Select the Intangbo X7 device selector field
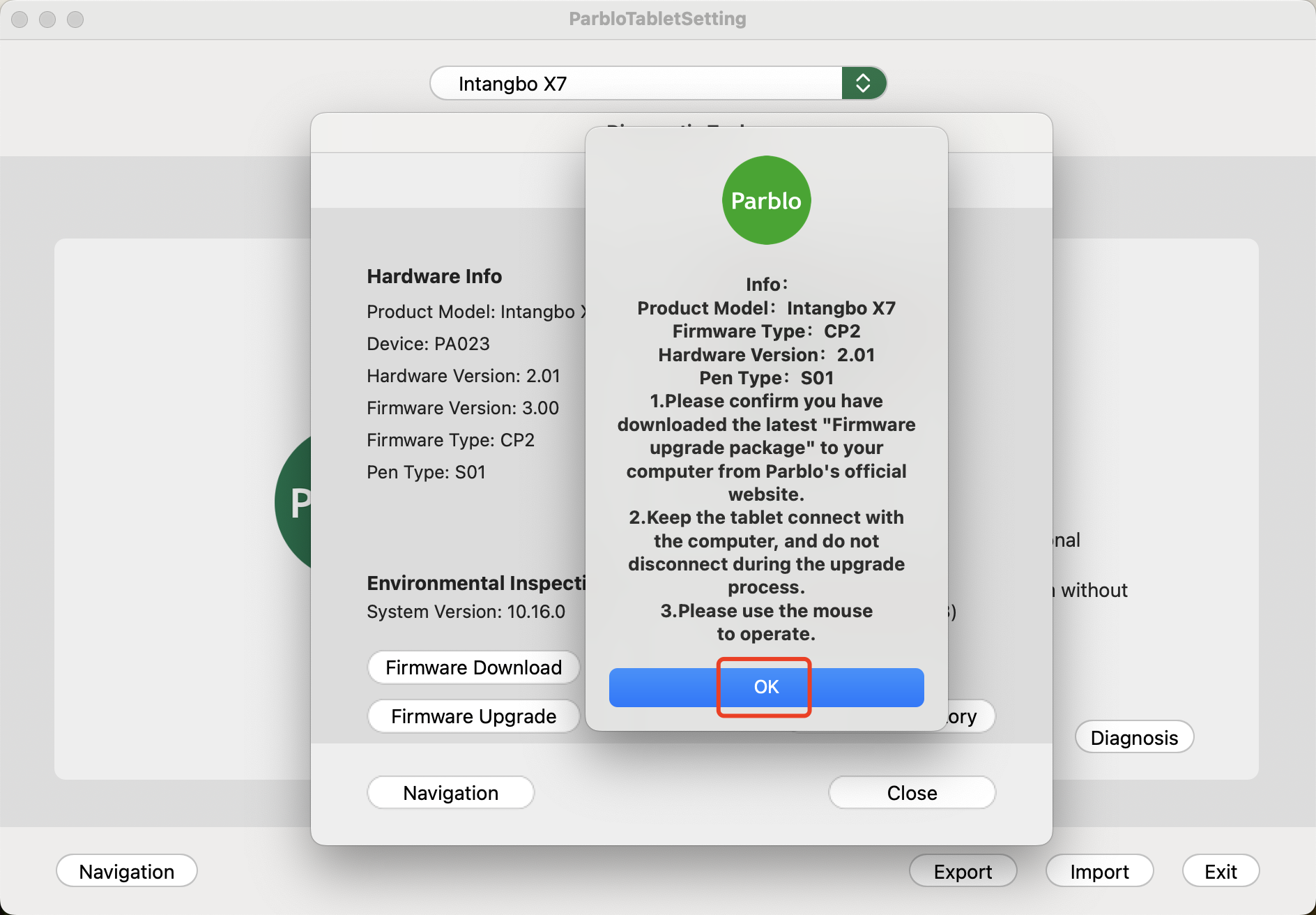1316x915 pixels. point(658,83)
